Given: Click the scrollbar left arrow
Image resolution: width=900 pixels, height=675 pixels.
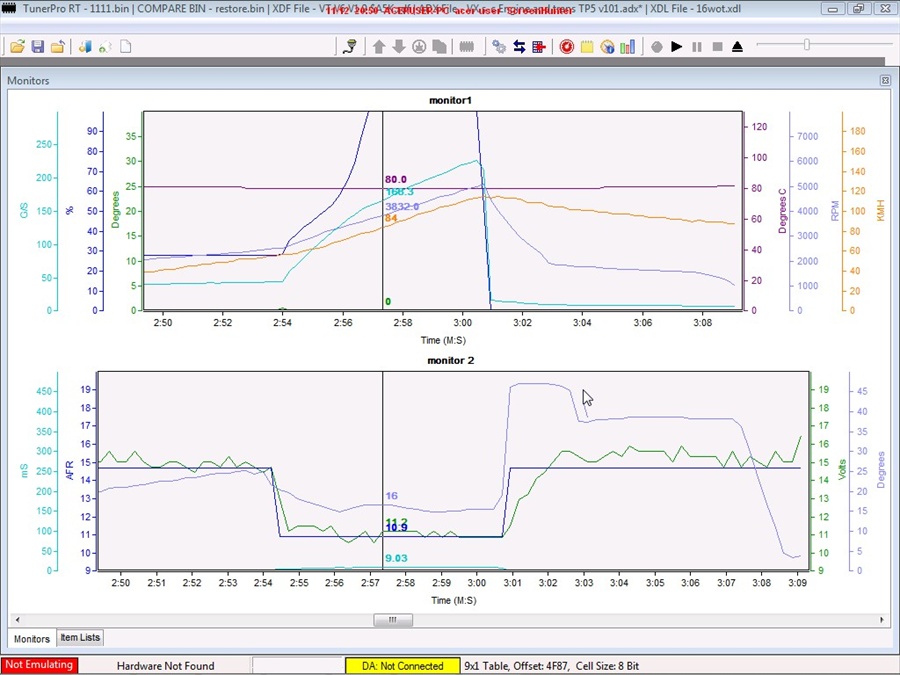Looking at the screenshot, I should pos(17,619).
